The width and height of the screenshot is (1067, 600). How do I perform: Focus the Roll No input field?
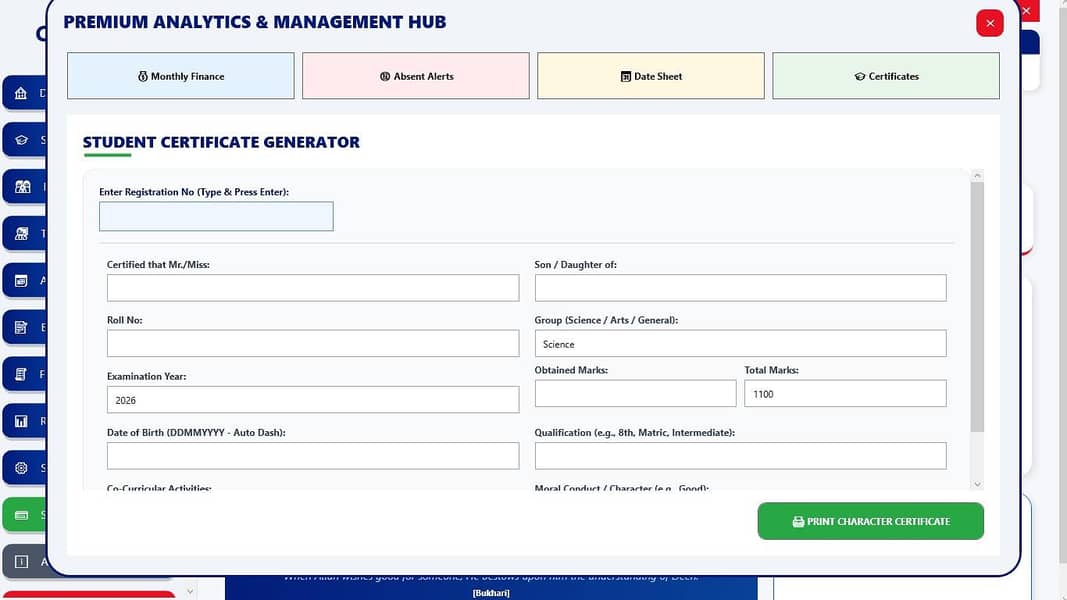pos(313,344)
